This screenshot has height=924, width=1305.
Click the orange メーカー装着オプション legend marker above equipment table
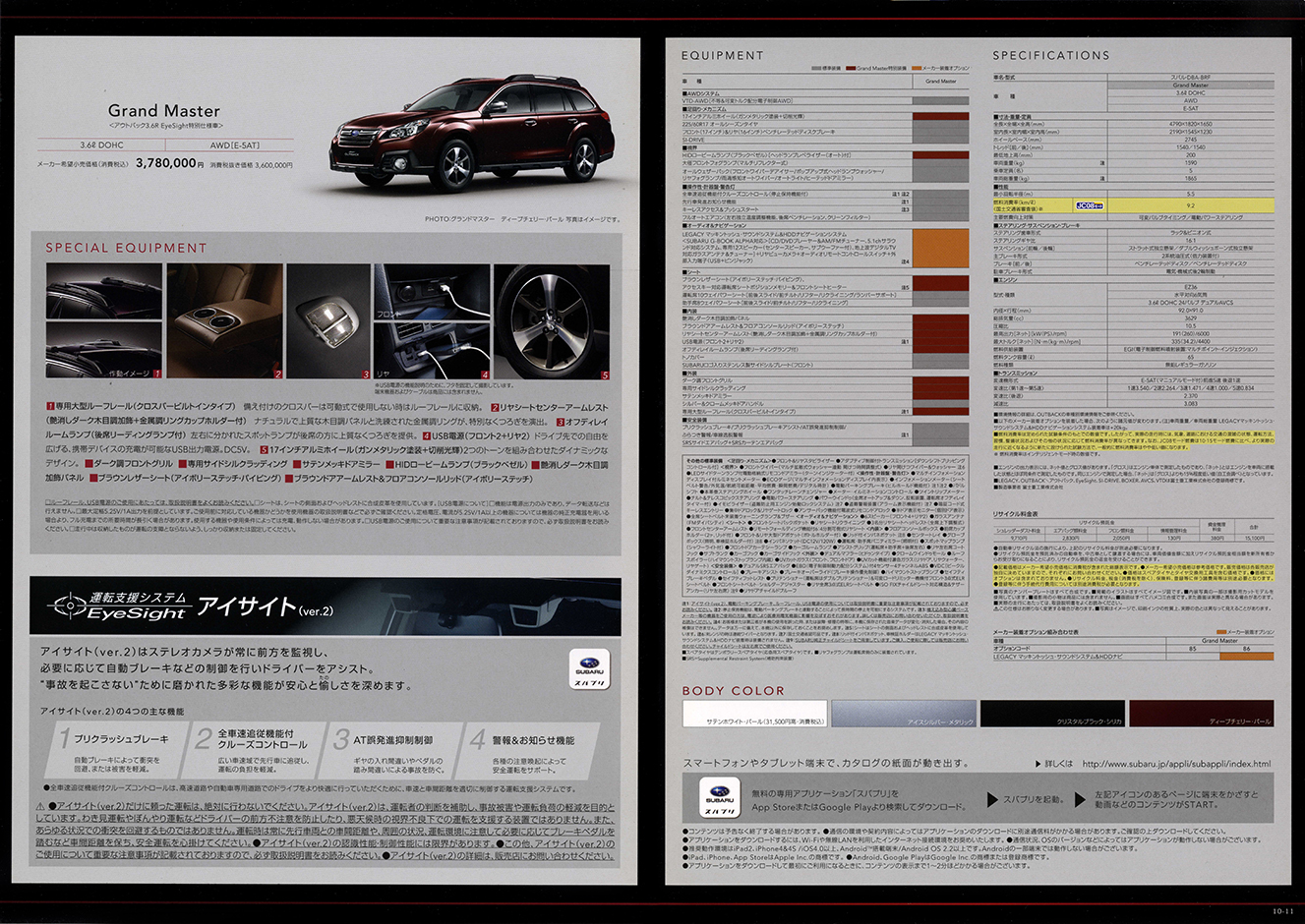(917, 69)
